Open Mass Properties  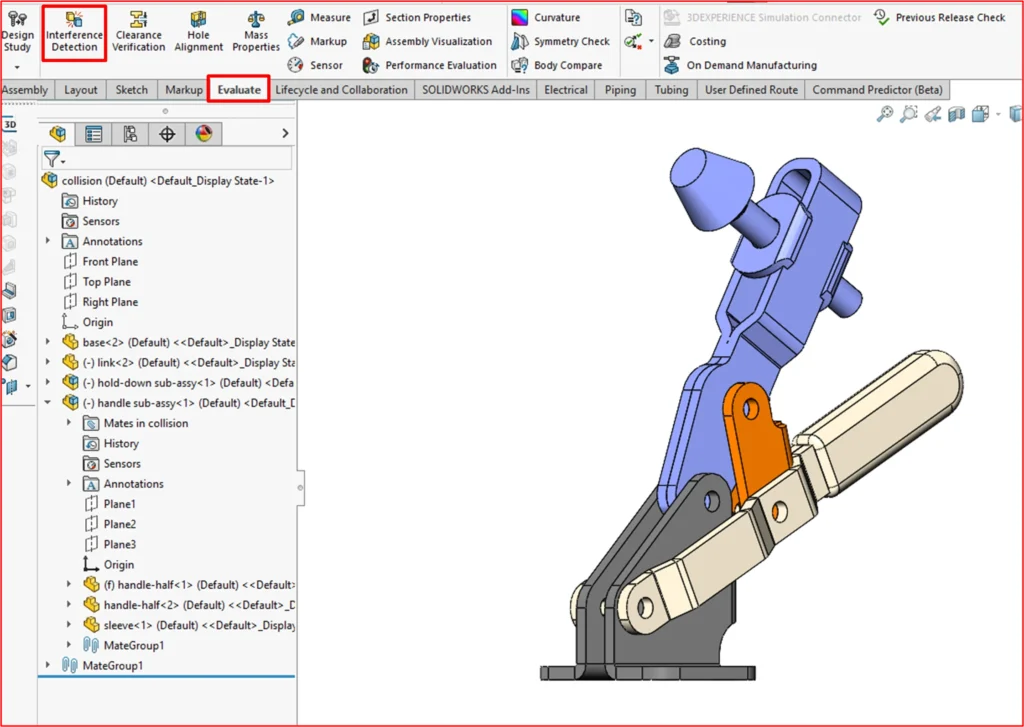[x=255, y=33]
